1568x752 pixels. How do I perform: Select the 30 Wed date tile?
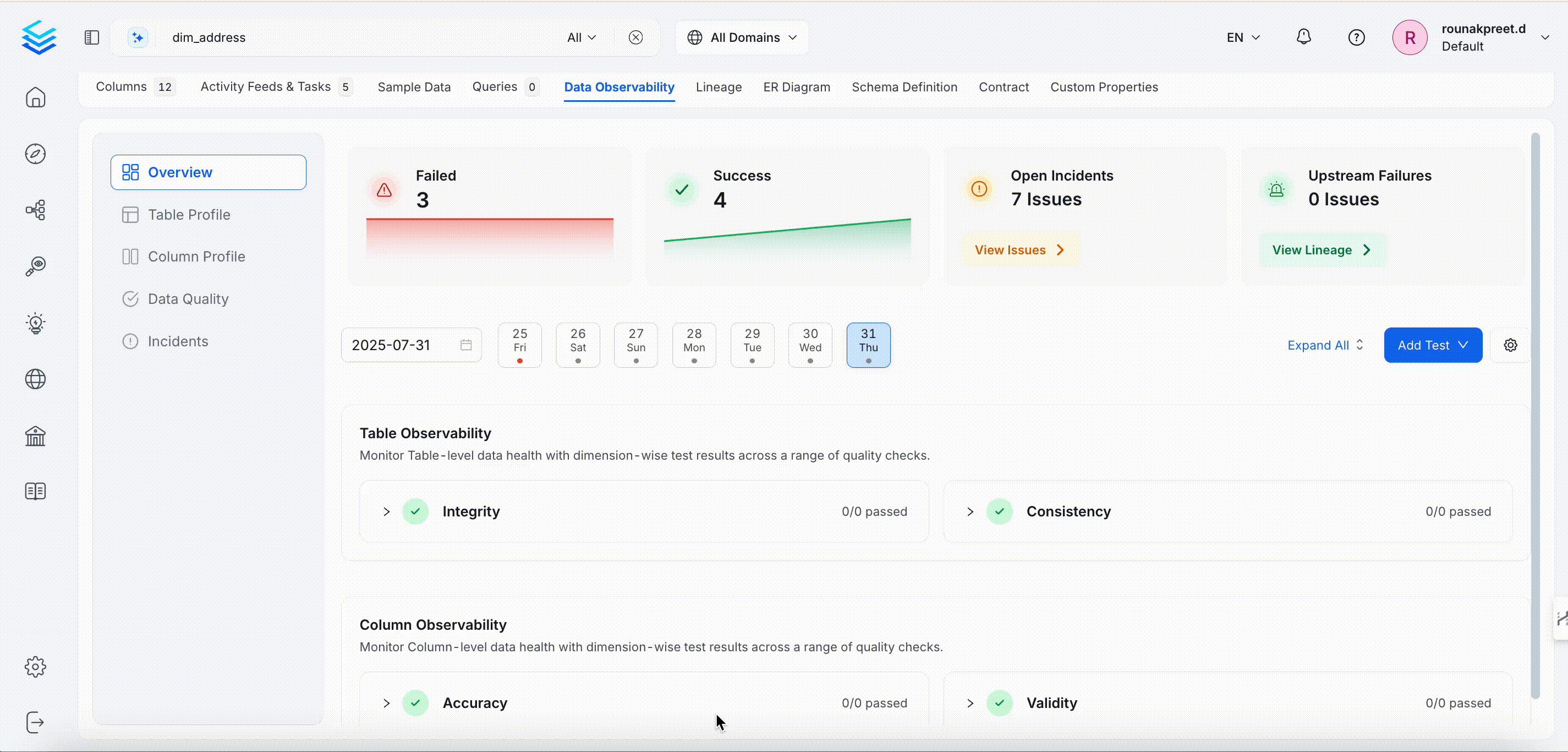point(809,345)
